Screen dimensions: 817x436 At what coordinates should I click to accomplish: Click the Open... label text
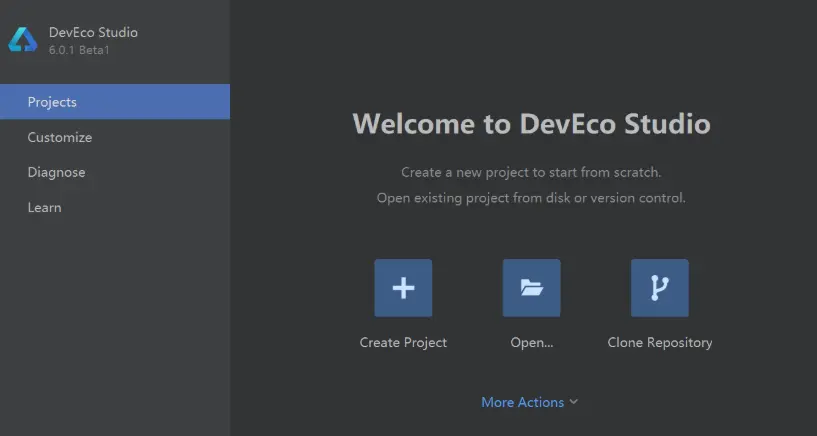pyautogui.click(x=531, y=342)
